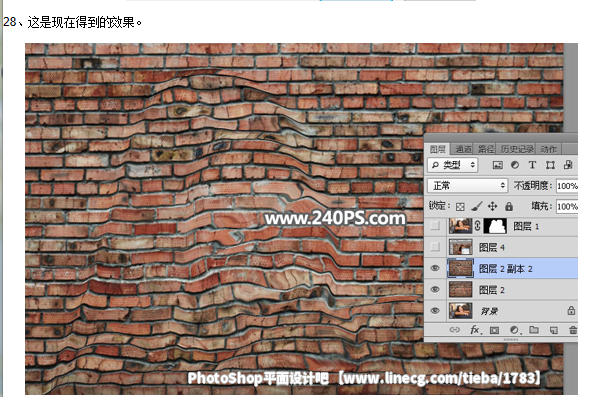This screenshot has width=596, height=397.
Task: Filter layers by shape icon
Action: pyautogui.click(x=550, y=165)
